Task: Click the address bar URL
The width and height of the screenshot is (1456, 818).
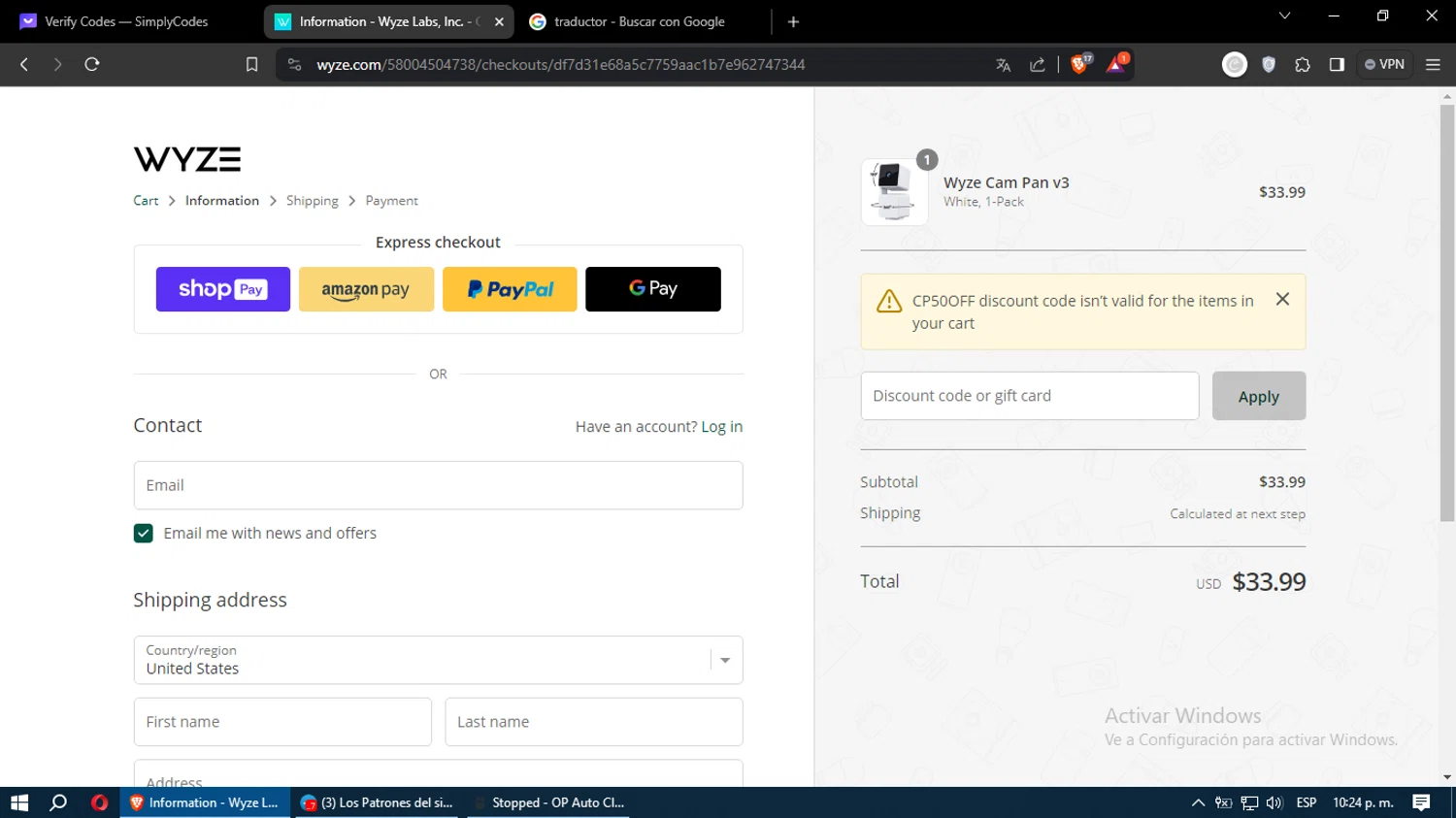Action: pyautogui.click(x=561, y=65)
